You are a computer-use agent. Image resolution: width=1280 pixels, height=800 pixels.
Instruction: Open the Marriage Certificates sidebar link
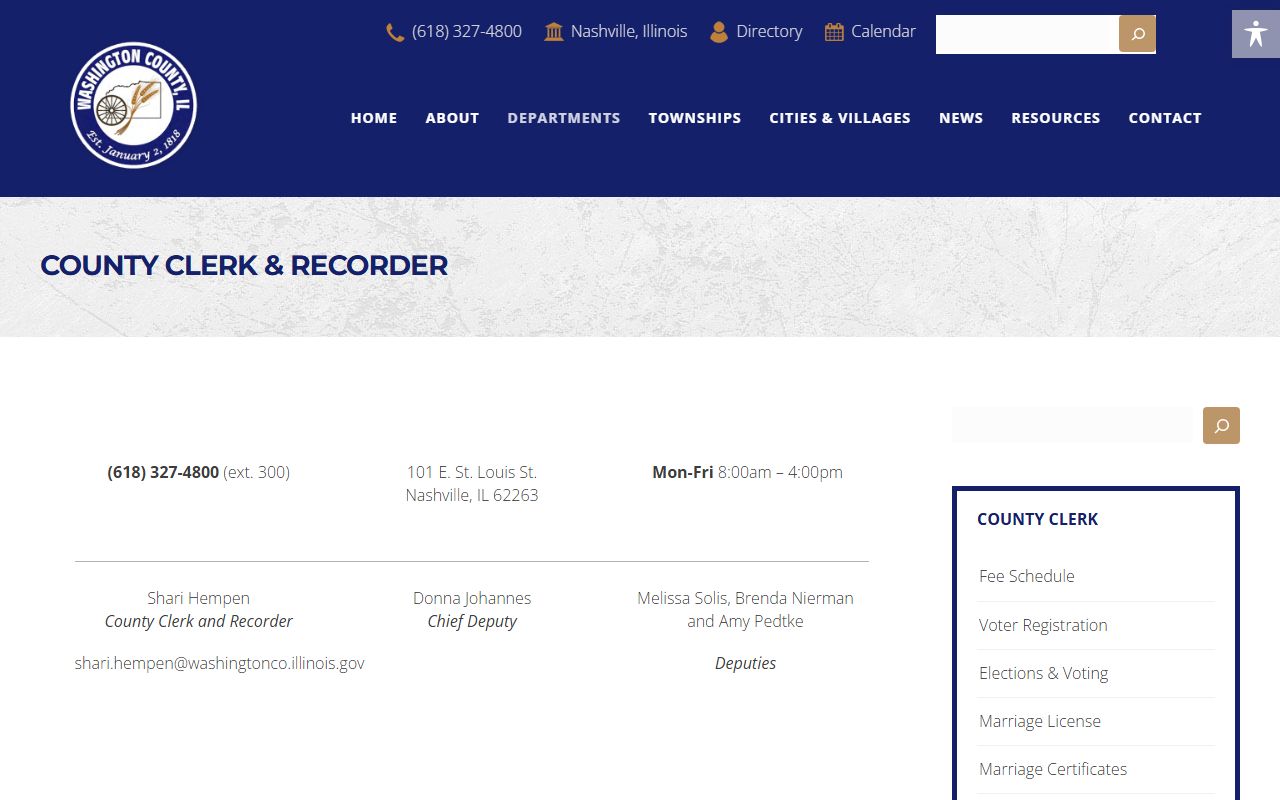click(x=1053, y=769)
